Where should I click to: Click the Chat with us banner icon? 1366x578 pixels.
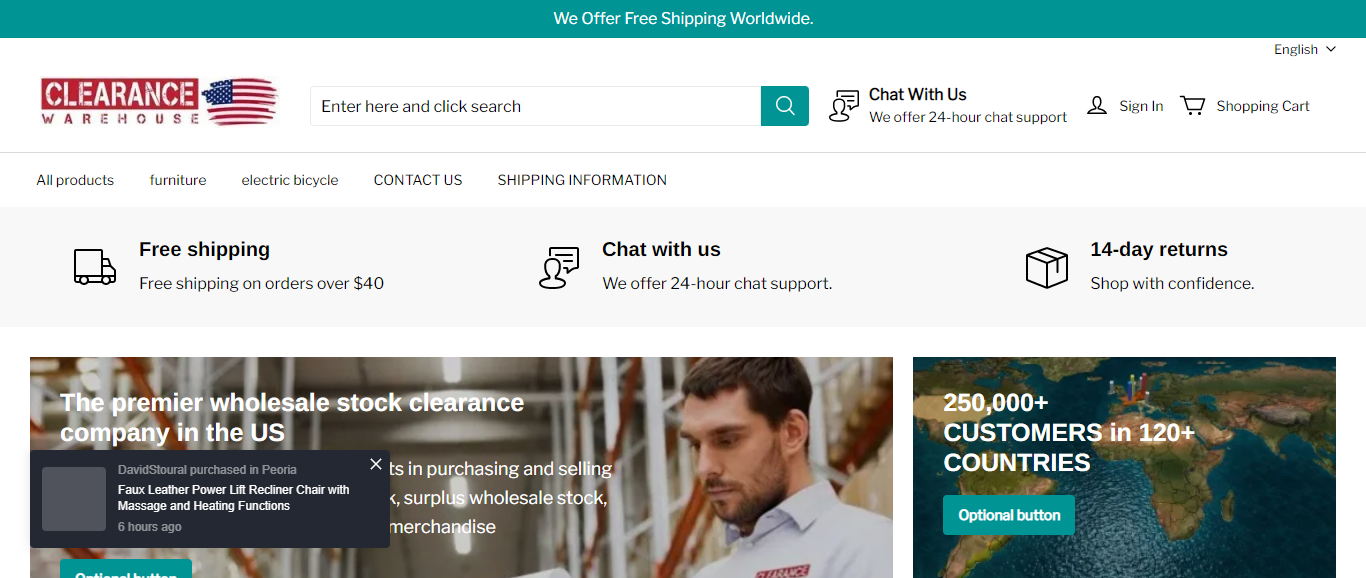tap(559, 267)
